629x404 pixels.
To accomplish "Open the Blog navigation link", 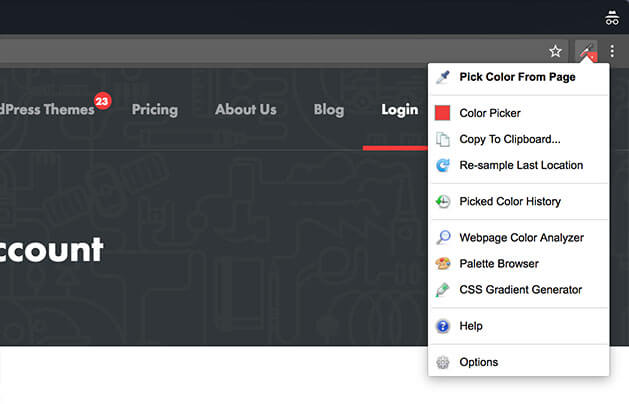I will tap(329, 110).
